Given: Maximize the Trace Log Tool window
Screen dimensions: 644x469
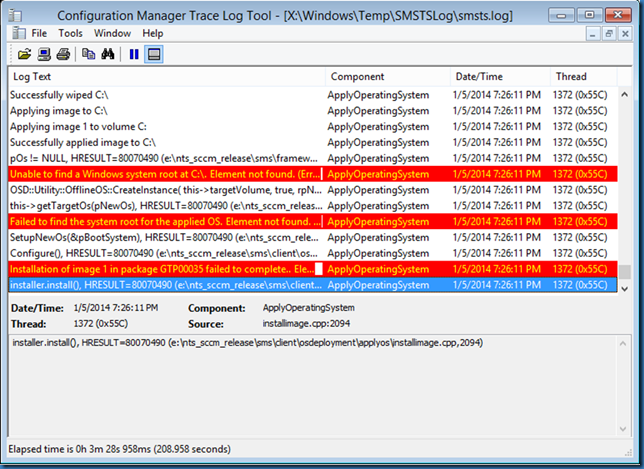Looking at the screenshot, I should coord(589,15).
